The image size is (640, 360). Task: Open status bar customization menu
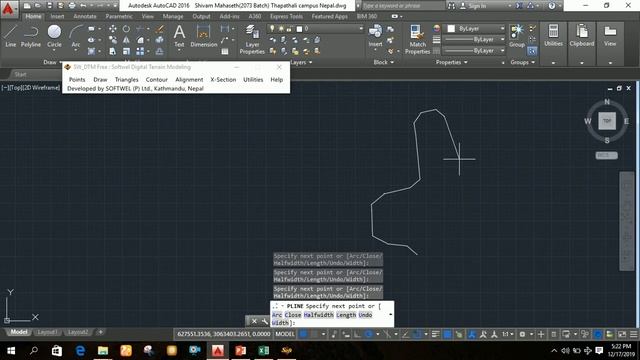coord(633,334)
